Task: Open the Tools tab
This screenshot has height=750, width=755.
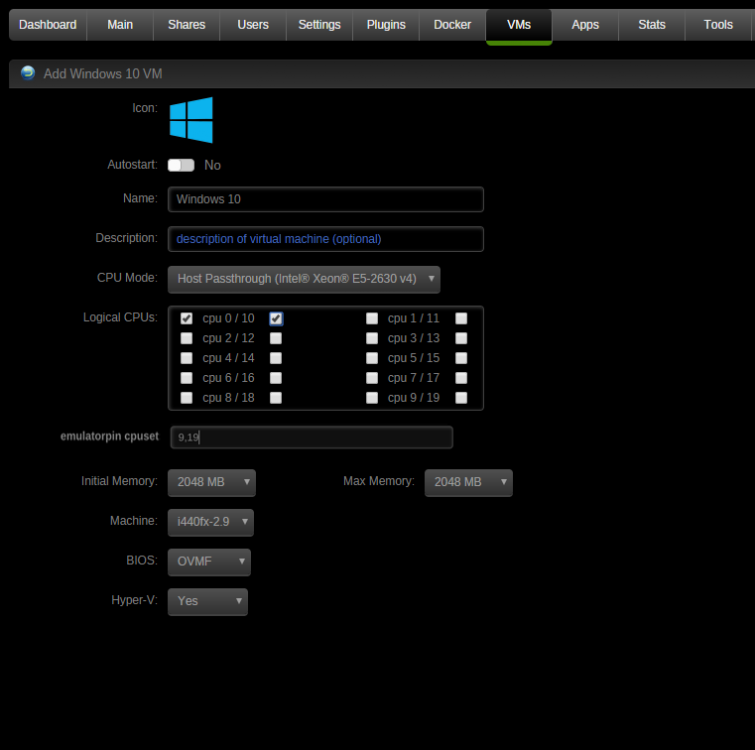Action: click(718, 25)
